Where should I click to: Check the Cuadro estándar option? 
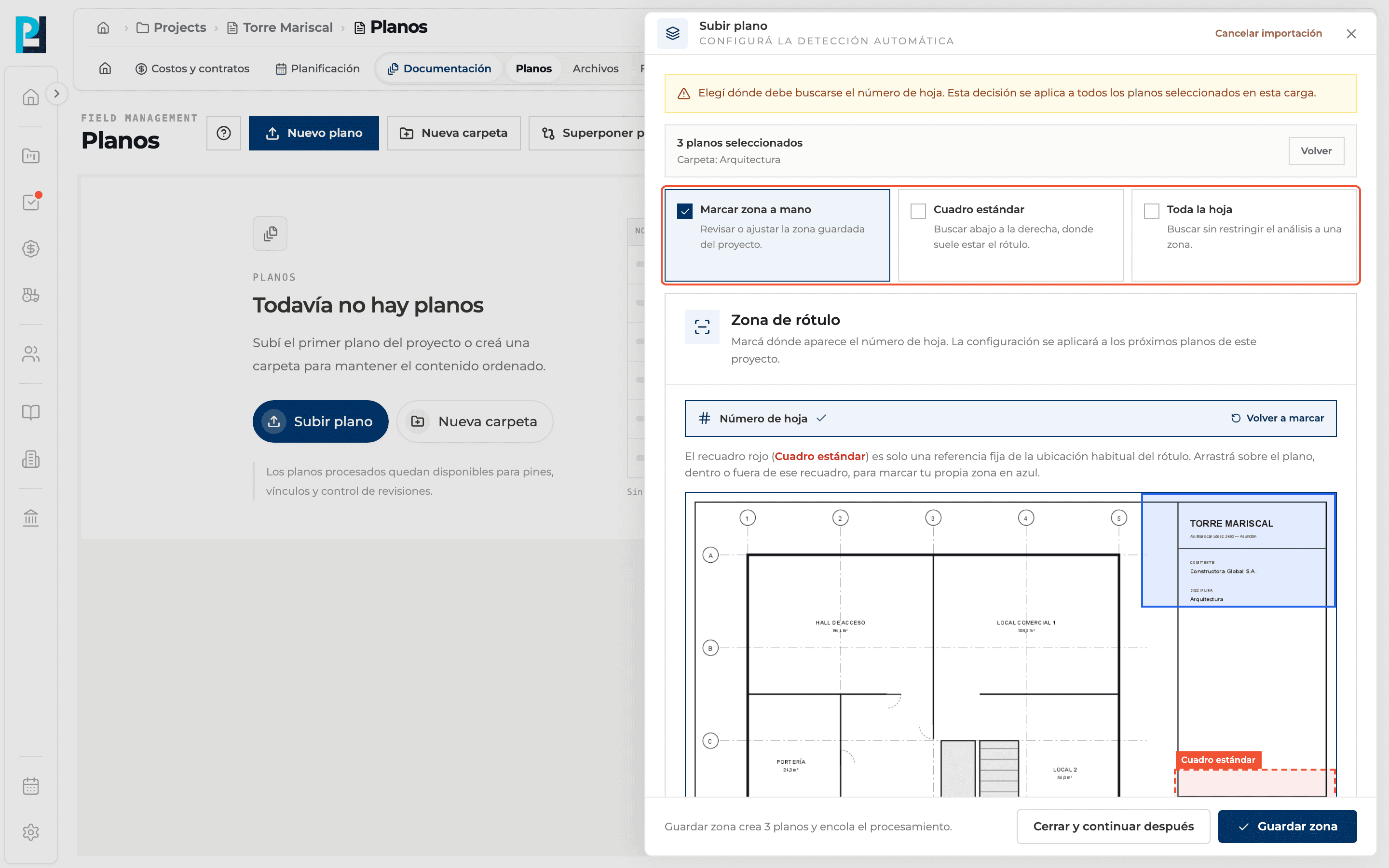tap(918, 211)
